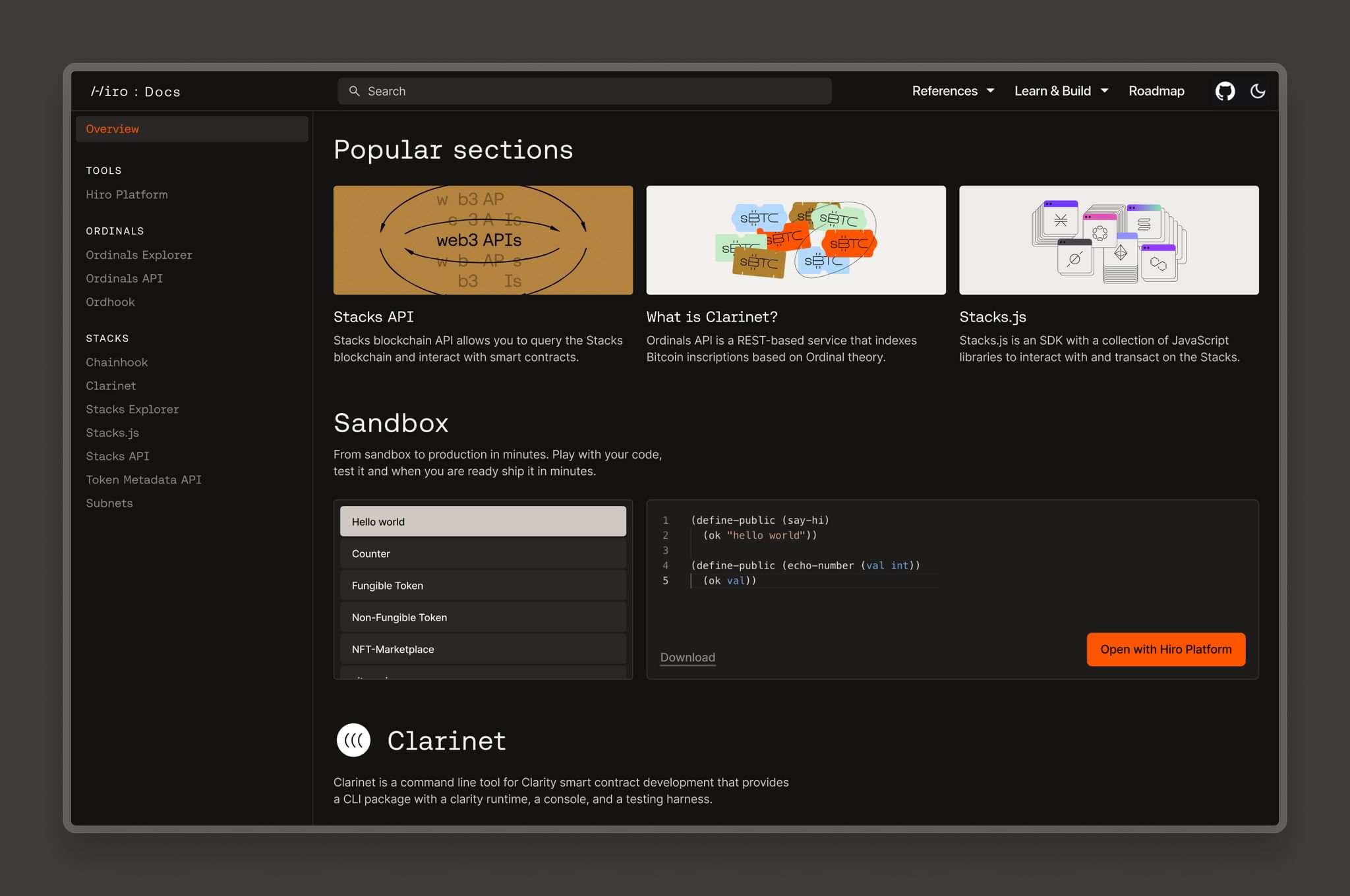Click the Hiro Docs logo
Image resolution: width=1350 pixels, height=896 pixels.
tap(135, 91)
